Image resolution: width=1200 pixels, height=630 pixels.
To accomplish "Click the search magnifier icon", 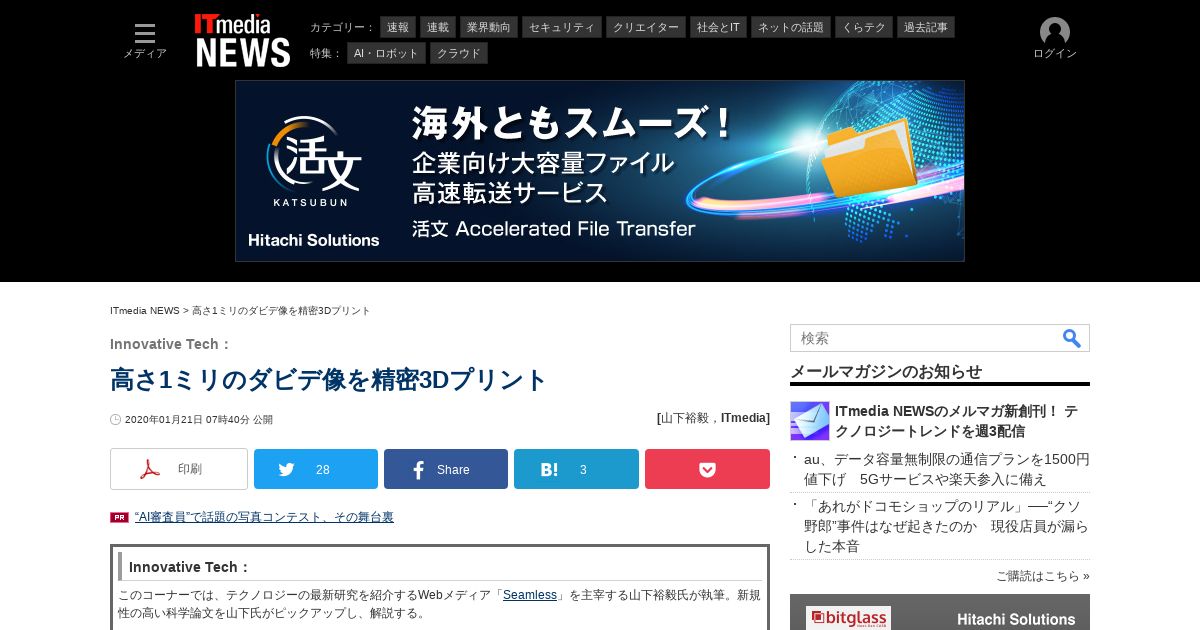I will 1072,338.
